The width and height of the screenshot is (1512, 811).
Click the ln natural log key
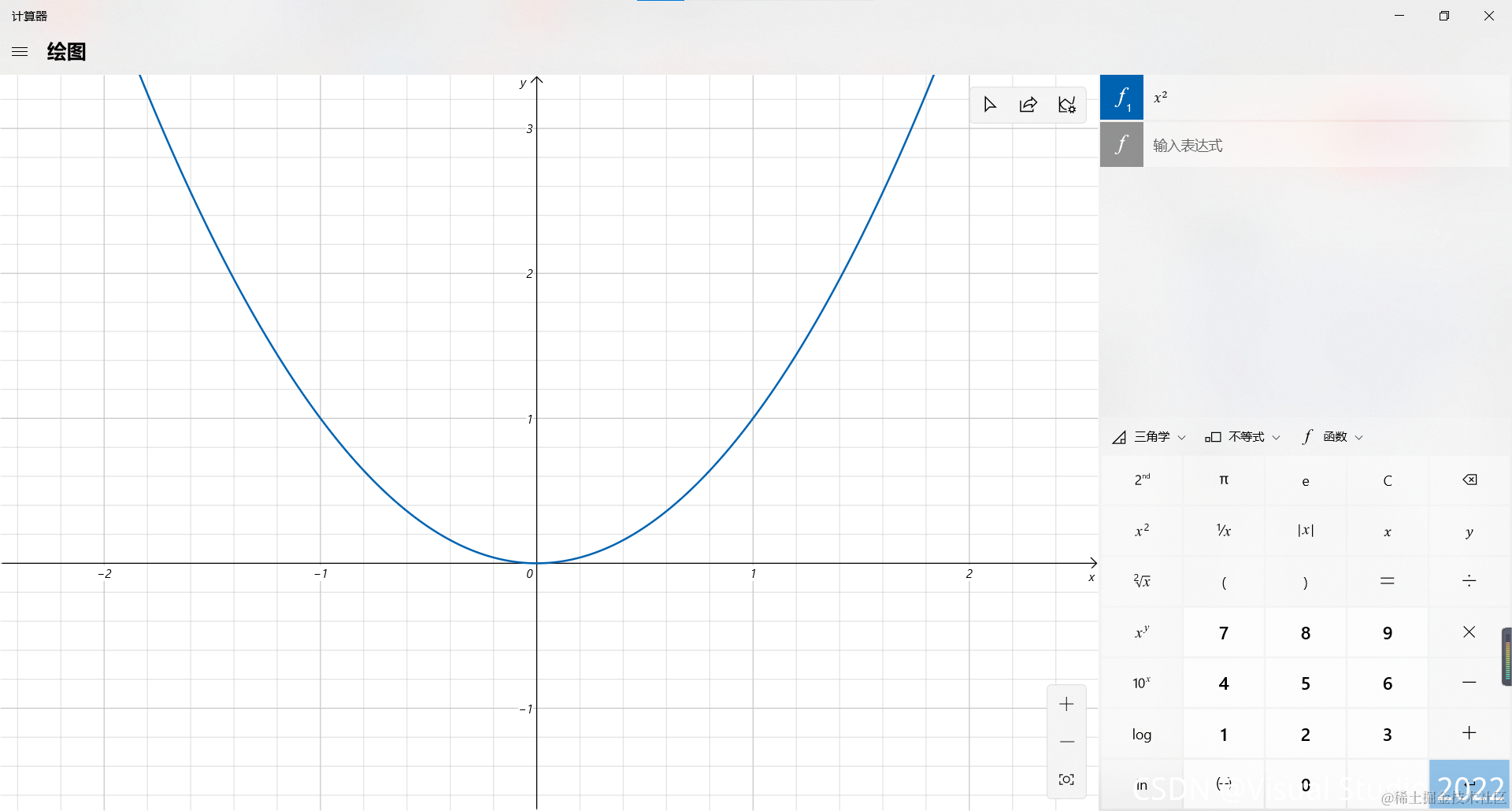pos(1142,784)
